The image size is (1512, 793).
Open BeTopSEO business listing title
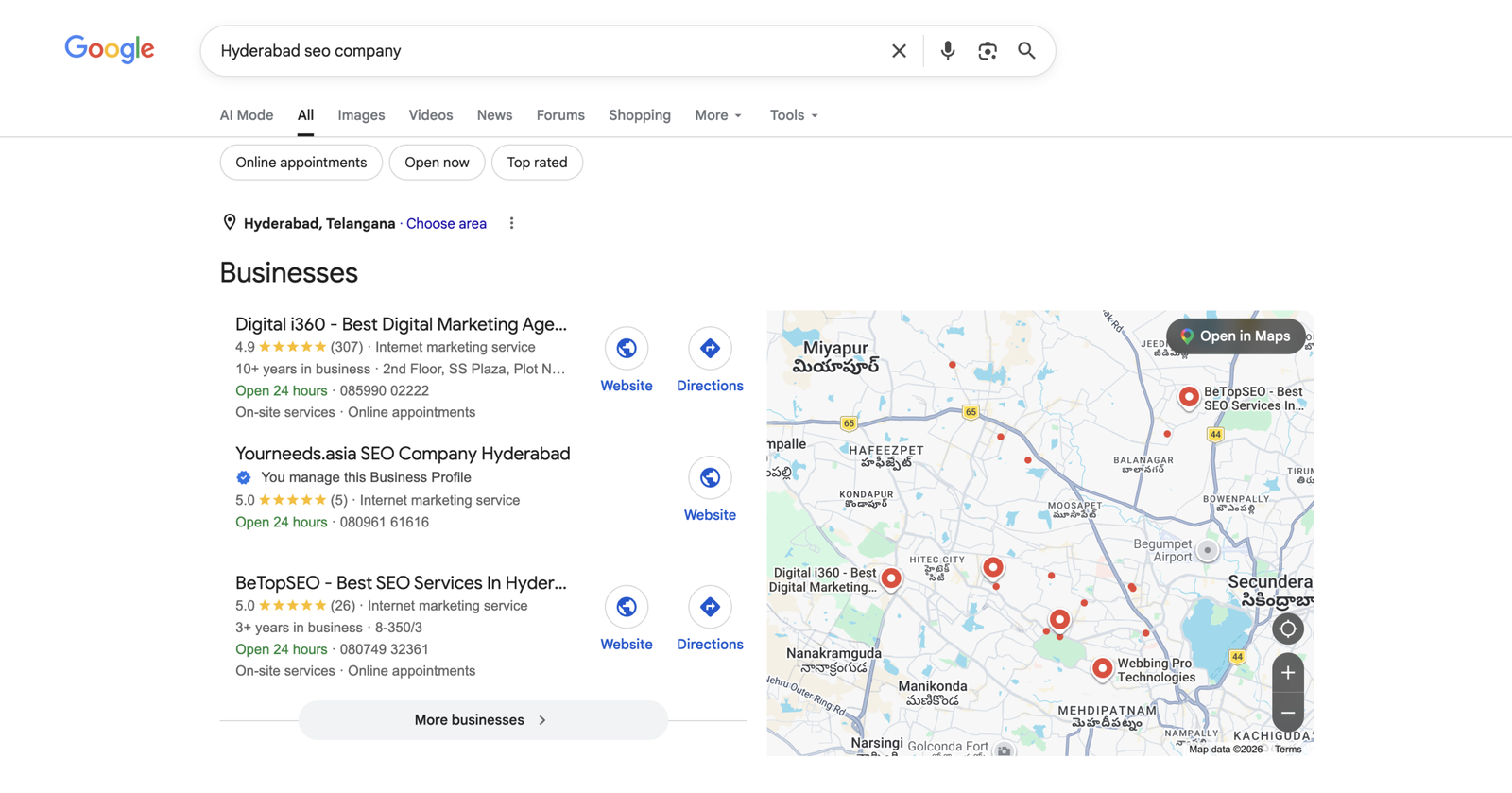(x=401, y=583)
